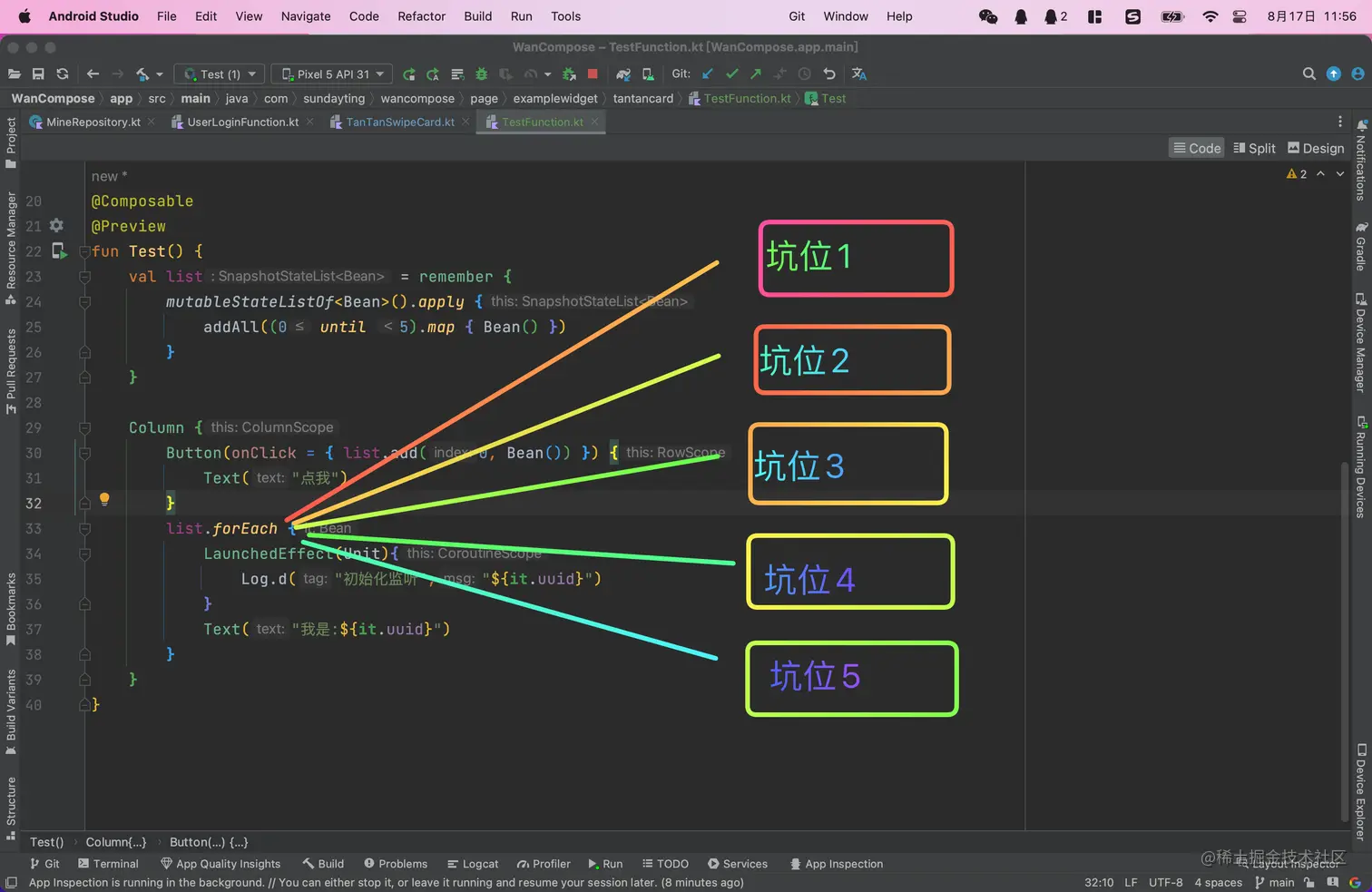Open the Navigate menu
Viewport: 1372px width, 892px height.
306,16
